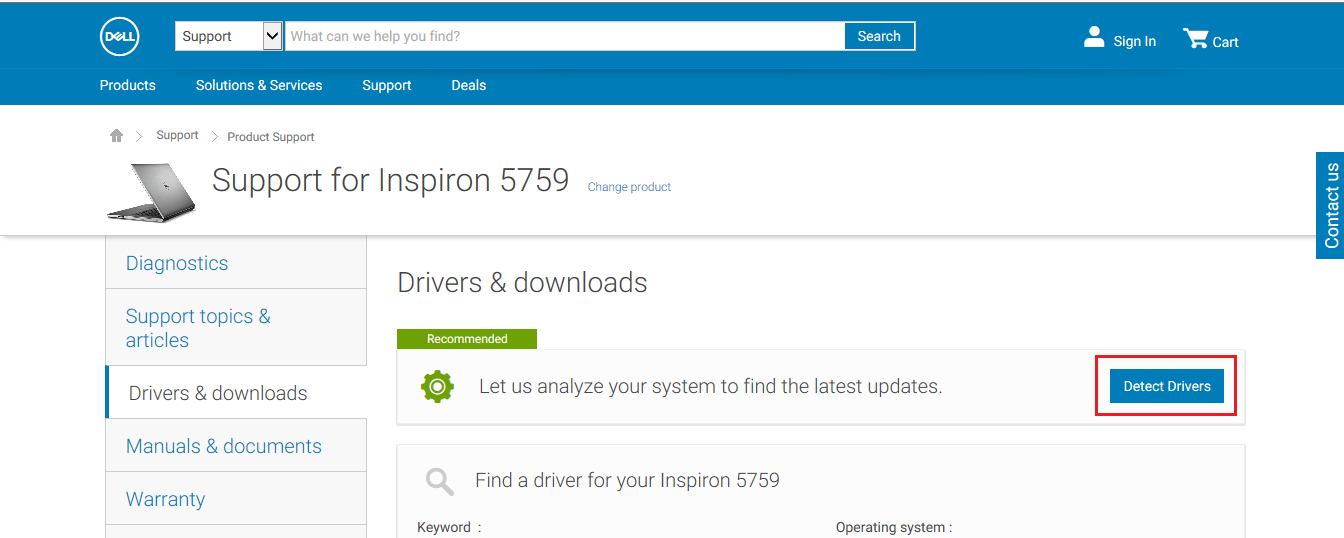Open the Products menu
Viewport: 1344px width, 538px height.
pyautogui.click(x=128, y=85)
